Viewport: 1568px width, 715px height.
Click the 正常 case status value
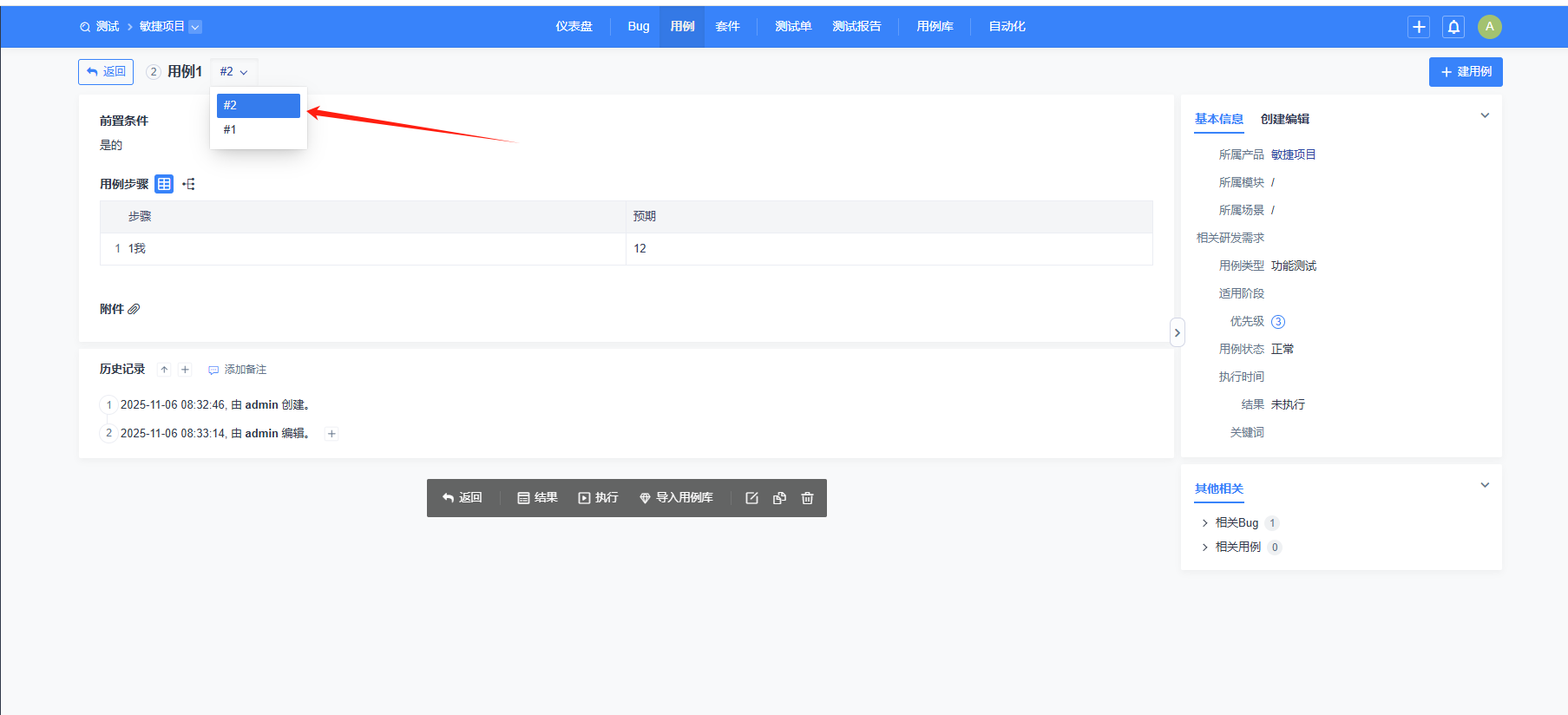(1283, 350)
